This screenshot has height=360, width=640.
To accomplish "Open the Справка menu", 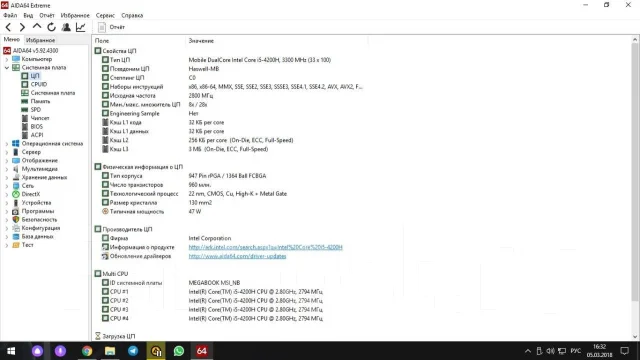I will click(132, 16).
